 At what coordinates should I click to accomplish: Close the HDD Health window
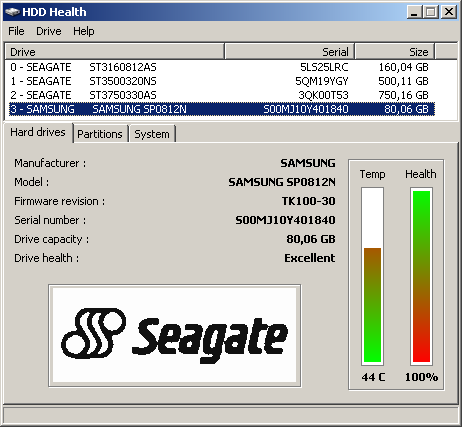(x=449, y=12)
